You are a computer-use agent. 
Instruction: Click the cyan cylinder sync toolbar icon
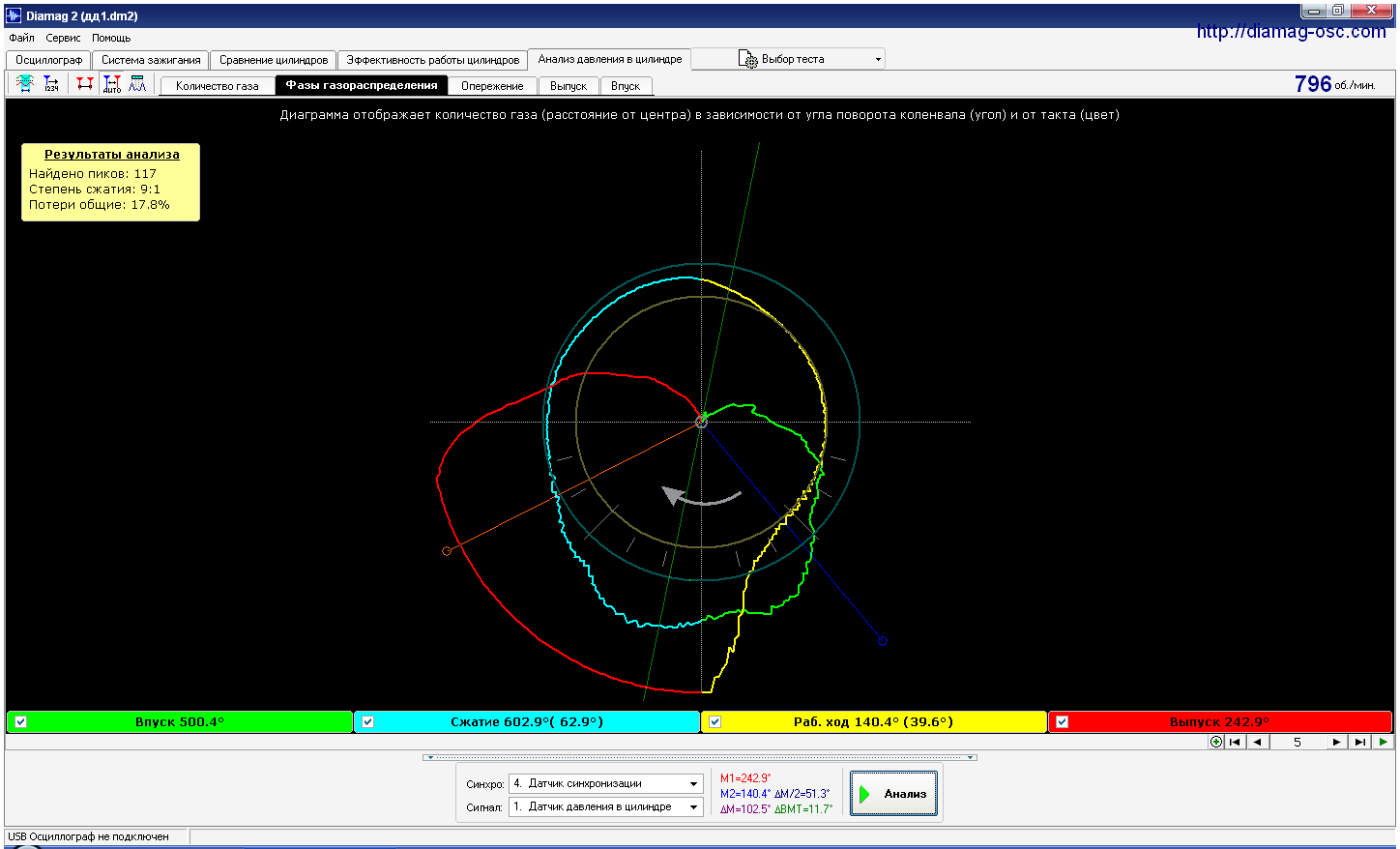tap(25, 84)
